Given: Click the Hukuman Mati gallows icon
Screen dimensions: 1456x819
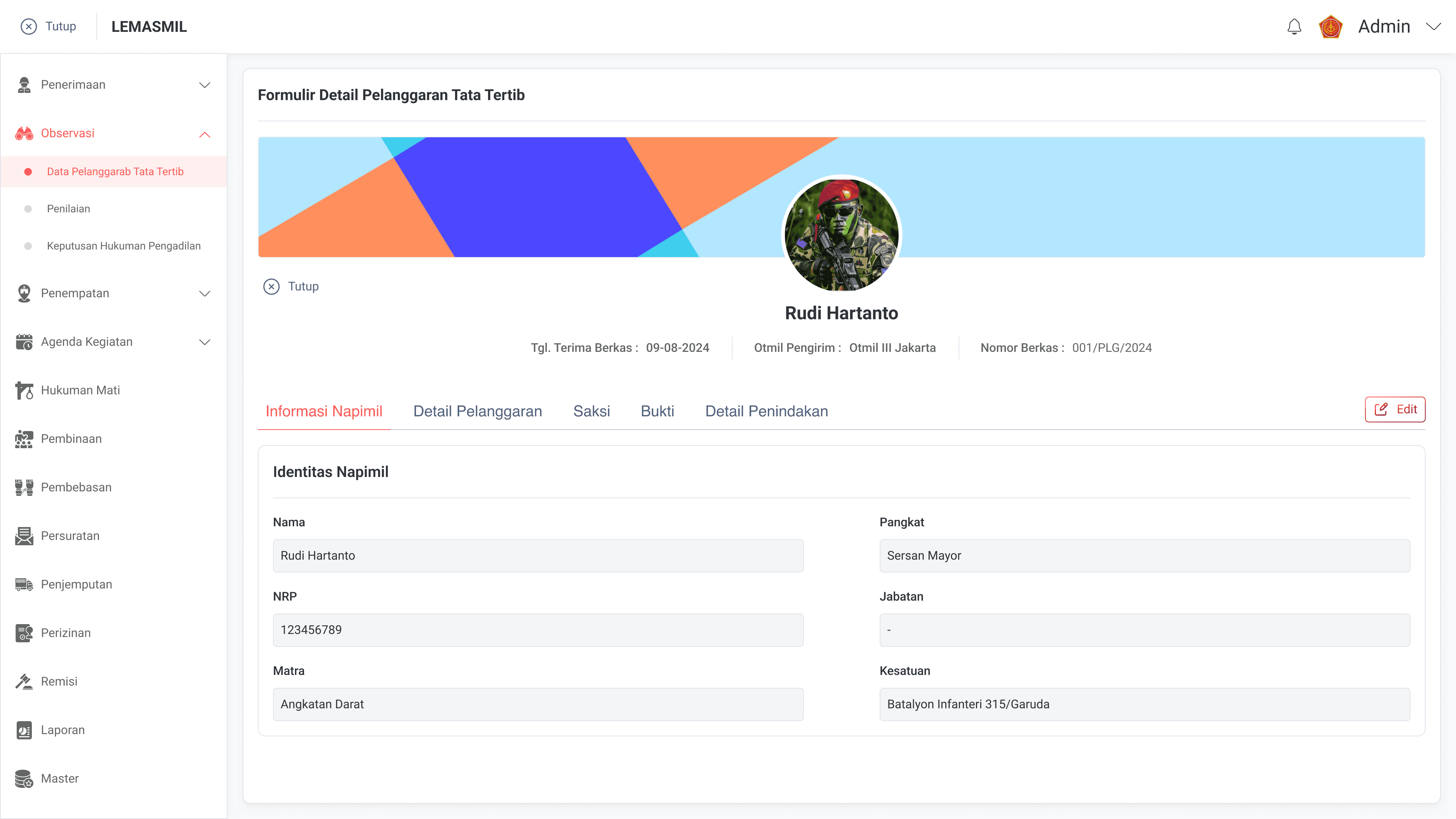Looking at the screenshot, I should pyautogui.click(x=24, y=391).
